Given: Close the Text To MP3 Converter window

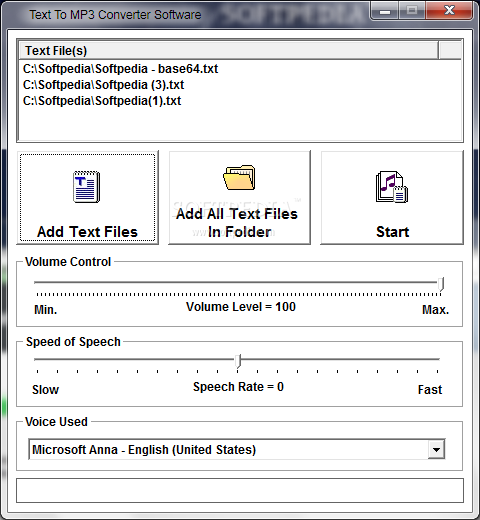Looking at the screenshot, I should click(449, 11).
